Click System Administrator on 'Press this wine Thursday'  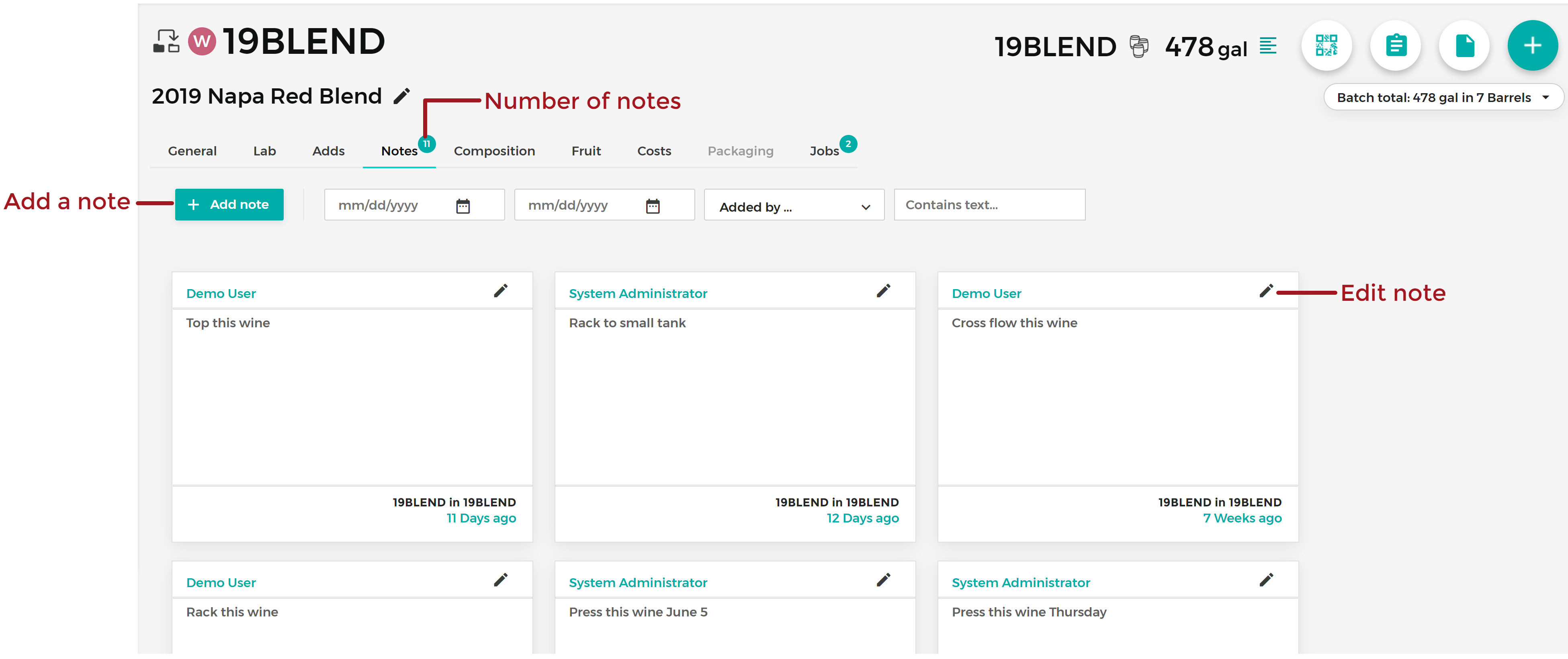pyautogui.click(x=1020, y=582)
